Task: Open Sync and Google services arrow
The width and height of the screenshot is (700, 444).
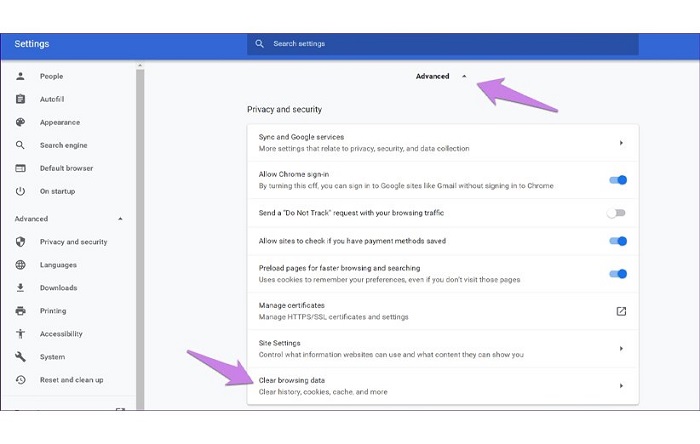Action: pyautogui.click(x=621, y=143)
